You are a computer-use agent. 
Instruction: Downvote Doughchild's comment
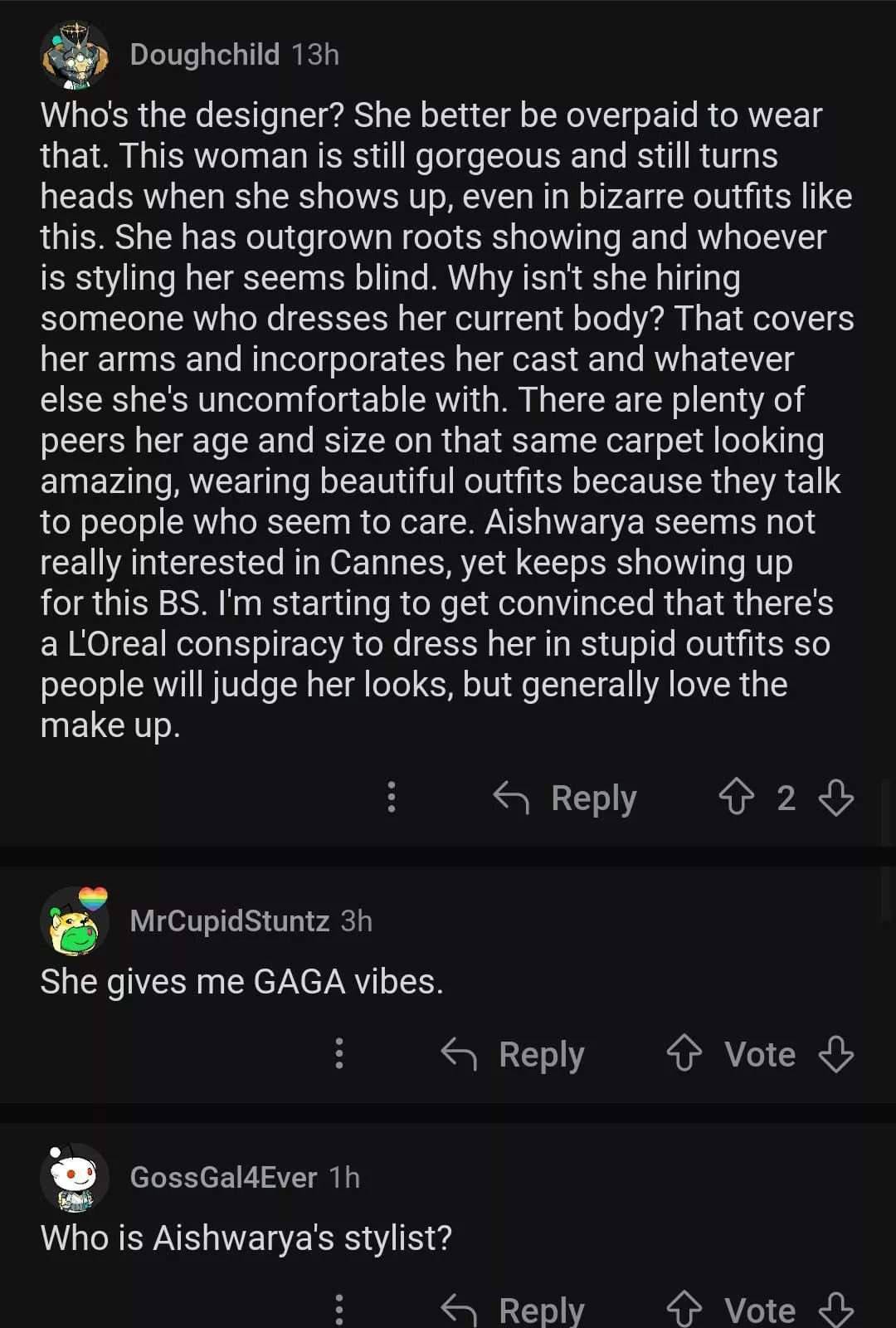835,798
